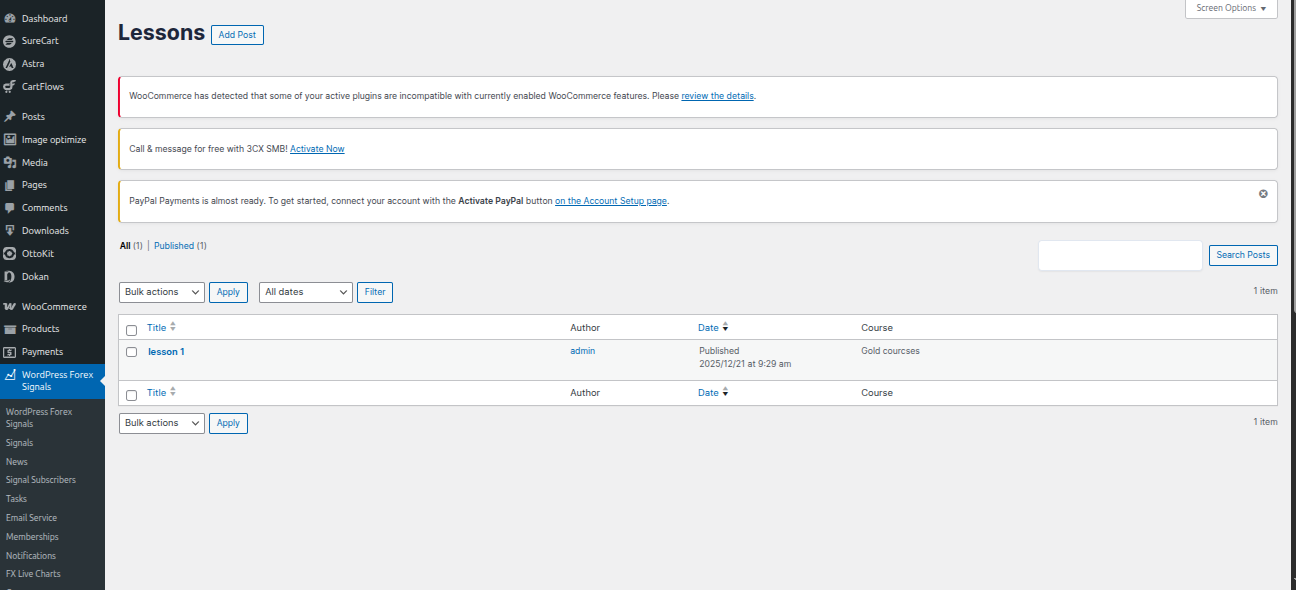Click the Add Post button
This screenshot has width=1296, height=590.
tap(237, 35)
